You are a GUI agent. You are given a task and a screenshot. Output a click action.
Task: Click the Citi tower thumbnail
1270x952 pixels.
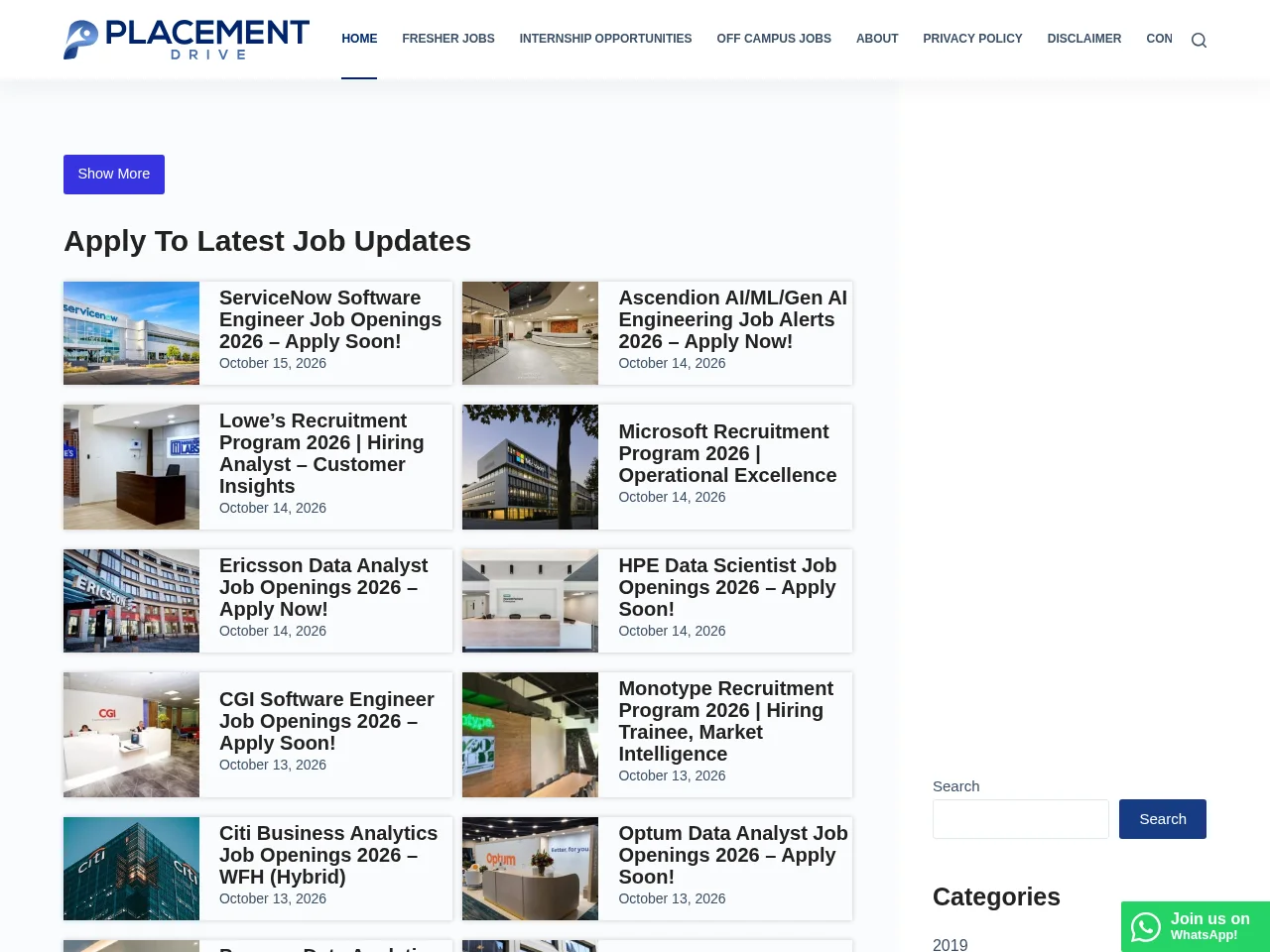coord(131,869)
